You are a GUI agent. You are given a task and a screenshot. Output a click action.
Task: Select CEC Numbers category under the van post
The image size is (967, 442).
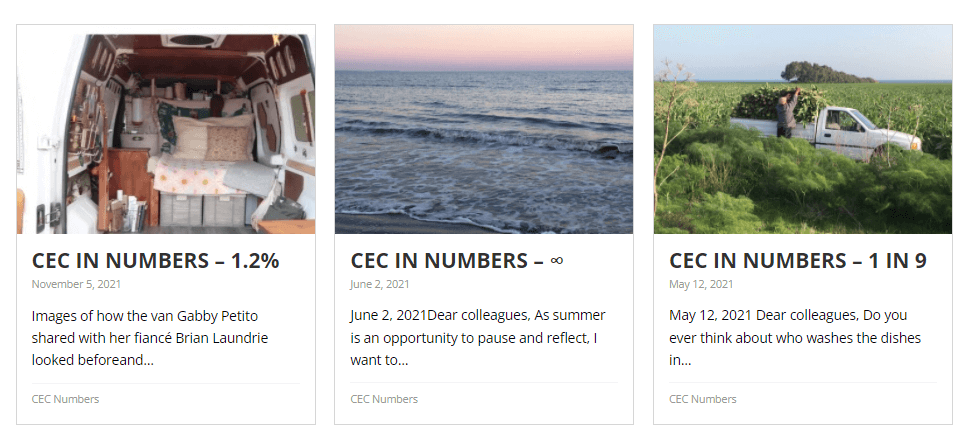65,399
